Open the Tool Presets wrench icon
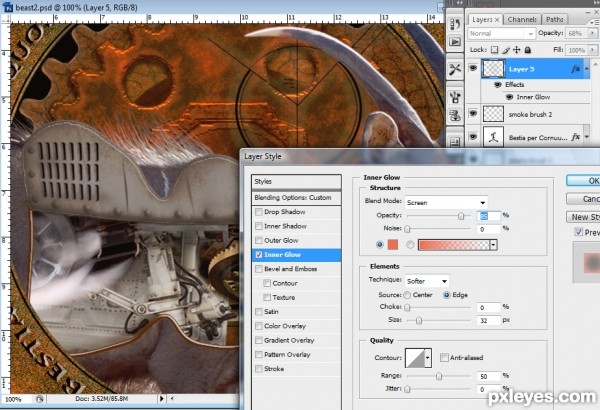The width and height of the screenshot is (600, 410). (455, 69)
